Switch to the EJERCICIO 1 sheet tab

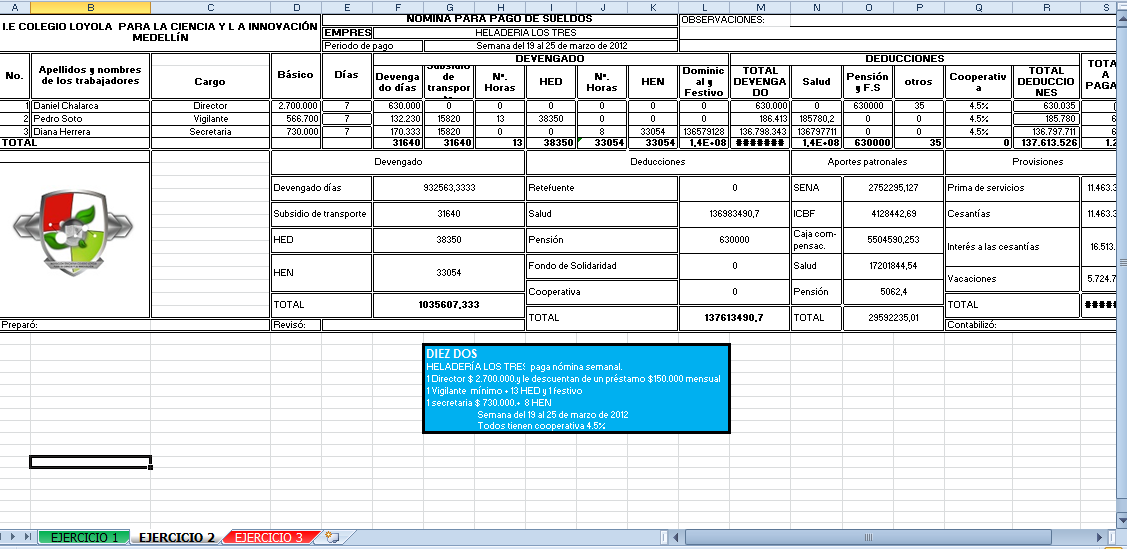pos(85,538)
